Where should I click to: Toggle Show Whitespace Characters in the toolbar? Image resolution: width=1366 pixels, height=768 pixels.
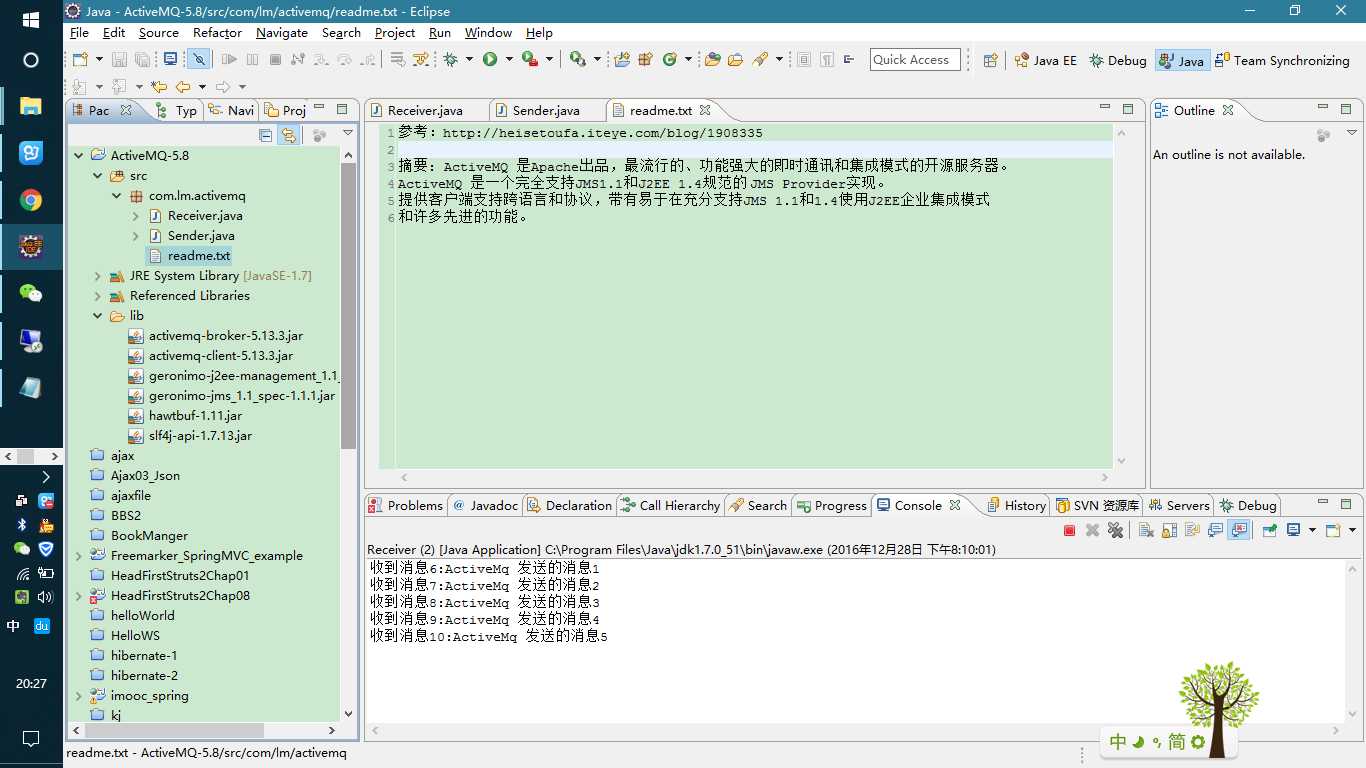827,60
